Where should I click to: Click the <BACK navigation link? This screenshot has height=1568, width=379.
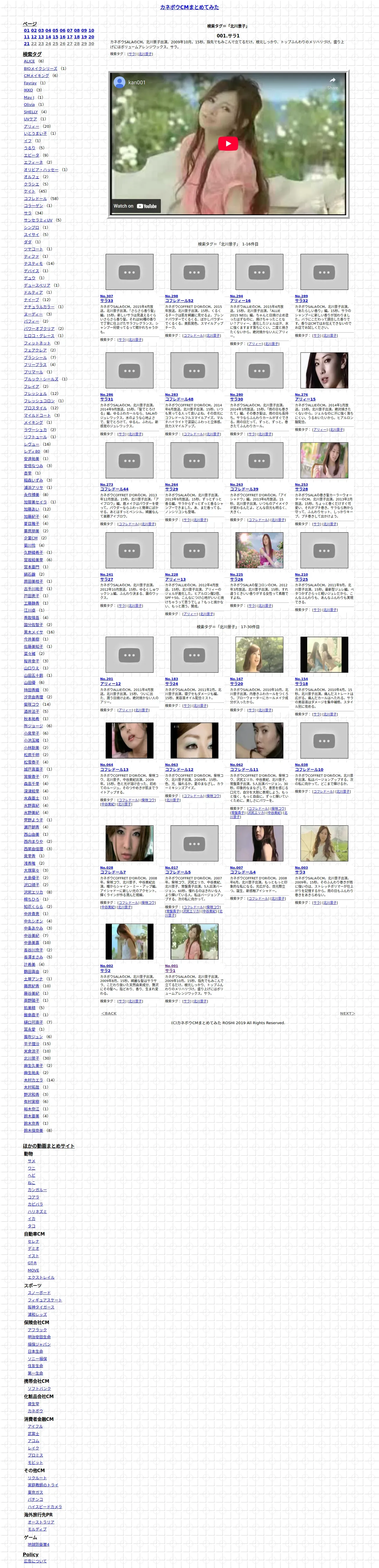108,1014
